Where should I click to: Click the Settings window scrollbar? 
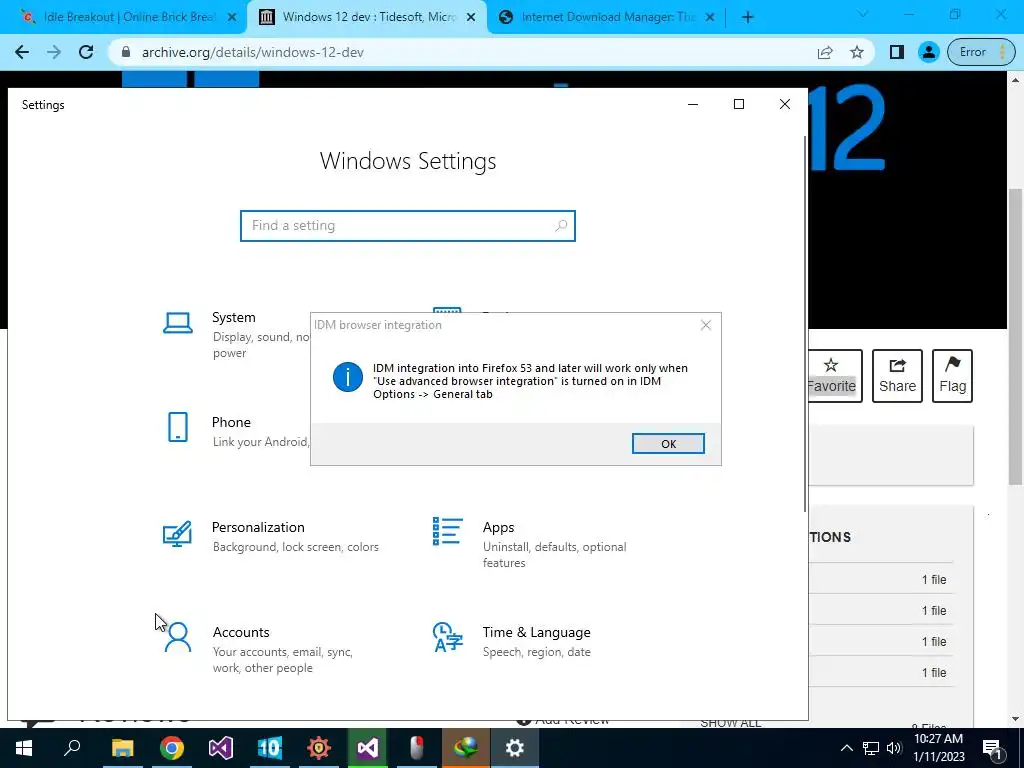[805, 325]
